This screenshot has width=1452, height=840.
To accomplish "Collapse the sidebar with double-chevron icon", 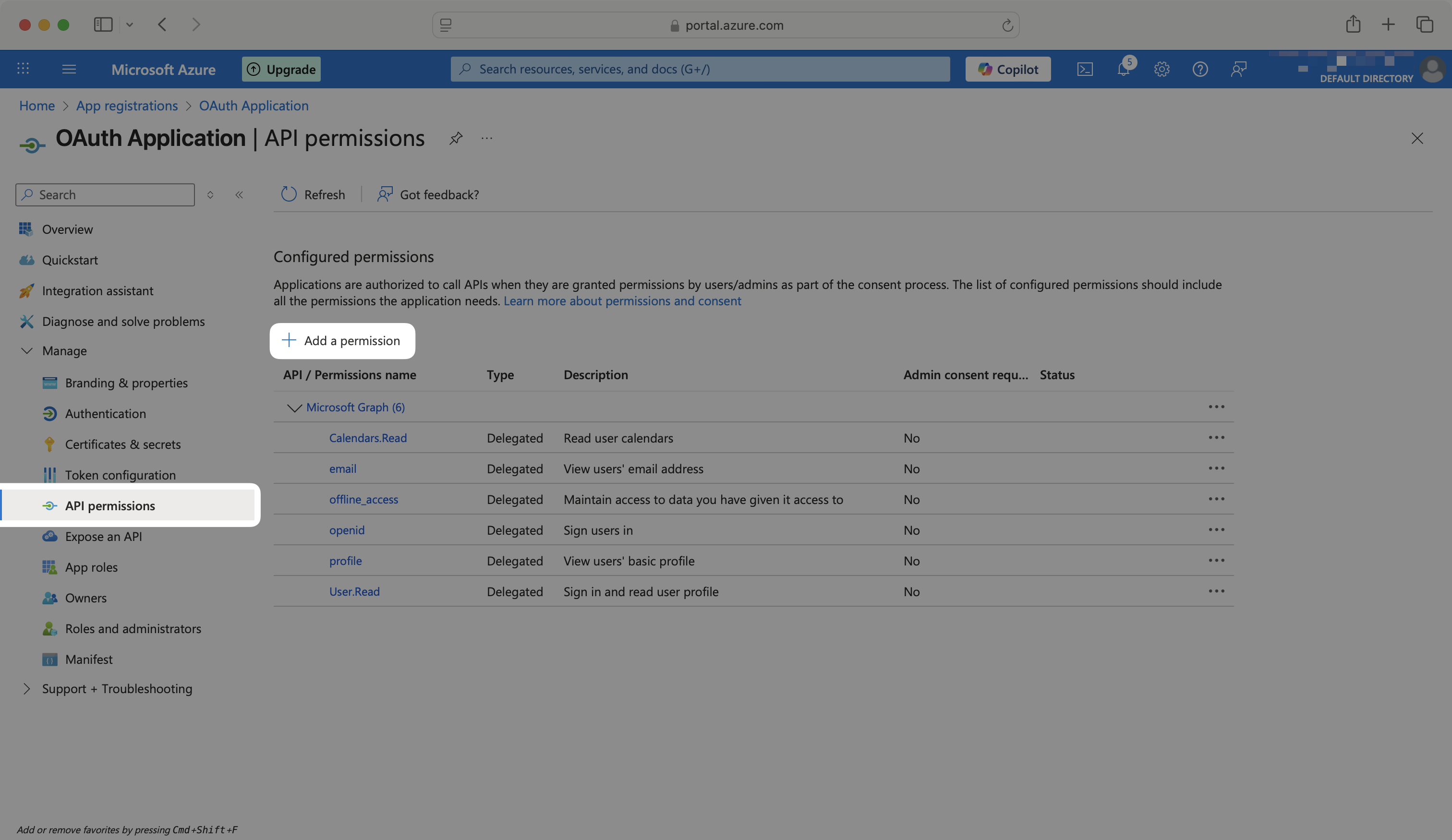I will (x=239, y=195).
